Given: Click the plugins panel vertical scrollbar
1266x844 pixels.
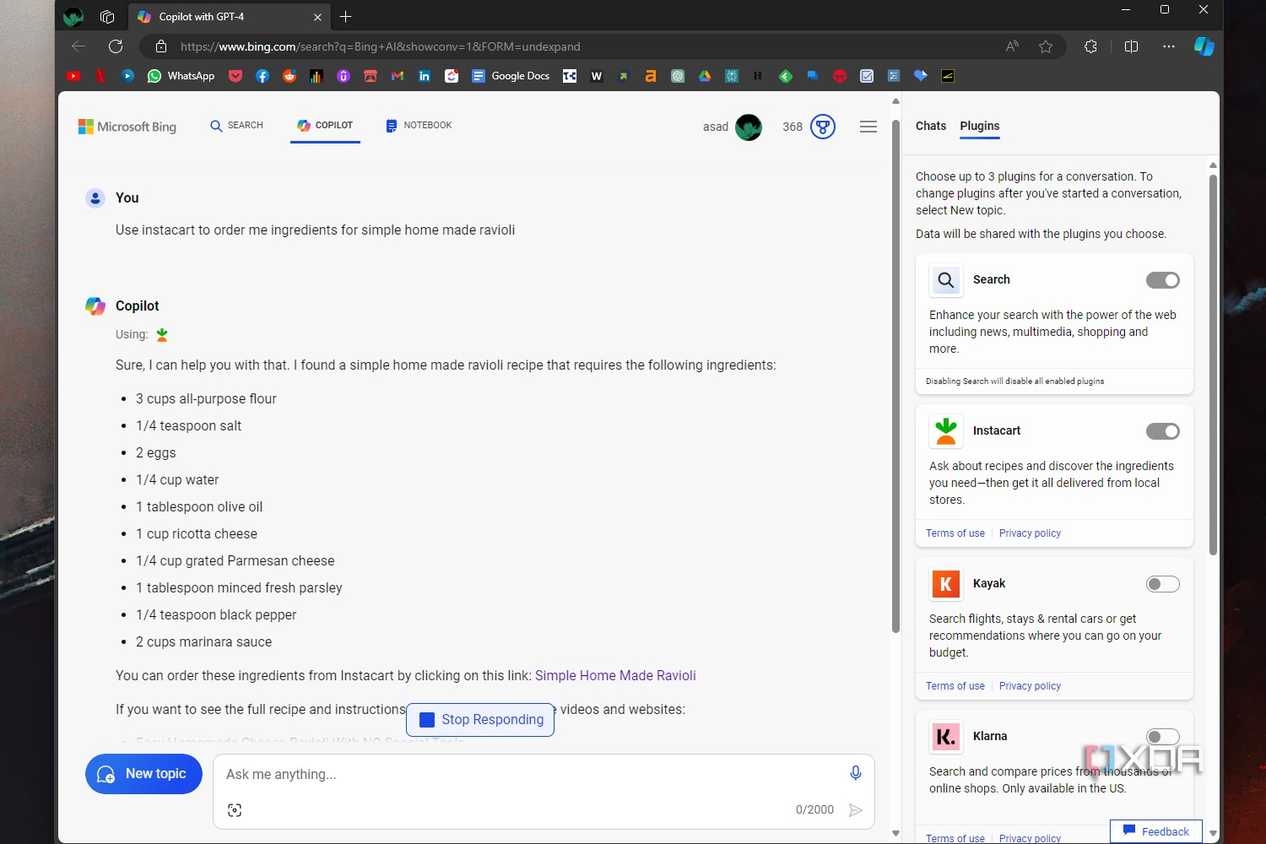Looking at the screenshot, I should tap(1213, 364).
